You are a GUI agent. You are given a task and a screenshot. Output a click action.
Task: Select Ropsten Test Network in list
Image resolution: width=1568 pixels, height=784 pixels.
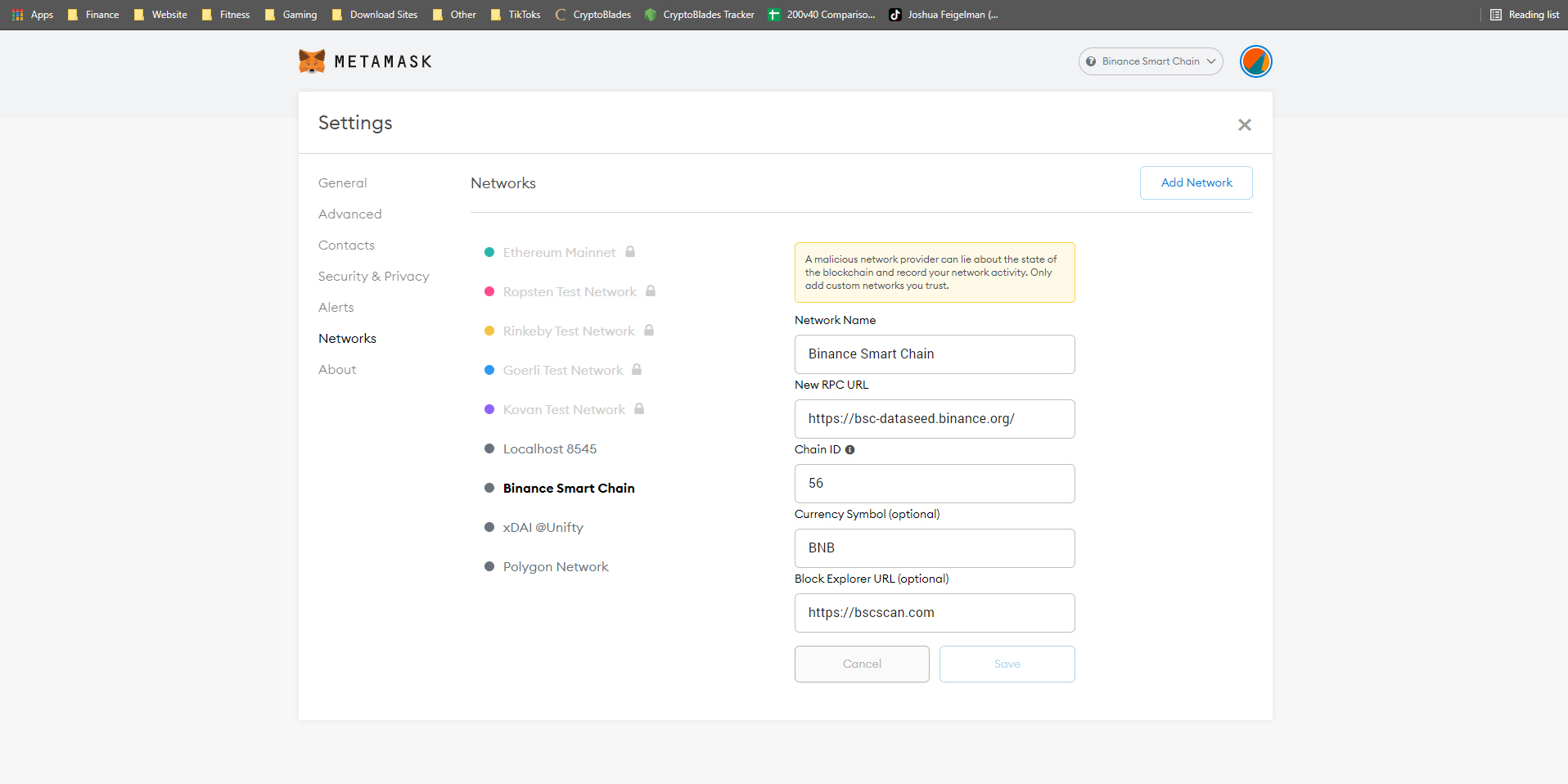570,291
